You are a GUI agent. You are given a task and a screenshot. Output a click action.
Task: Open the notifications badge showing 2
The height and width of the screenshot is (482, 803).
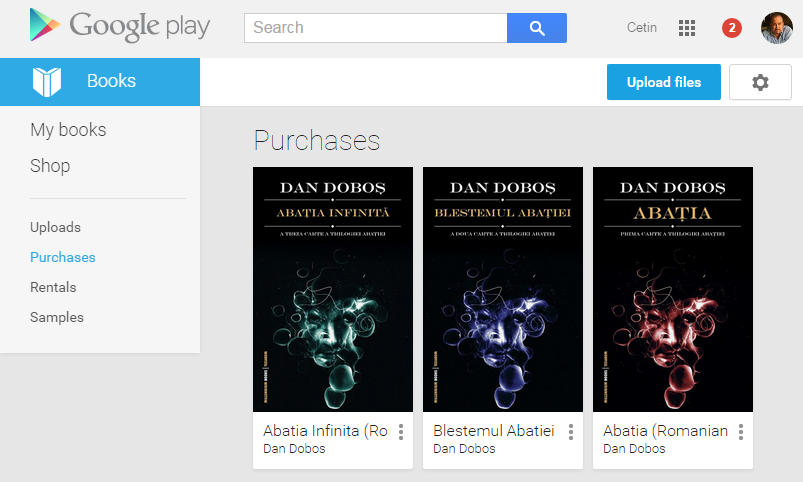(732, 28)
